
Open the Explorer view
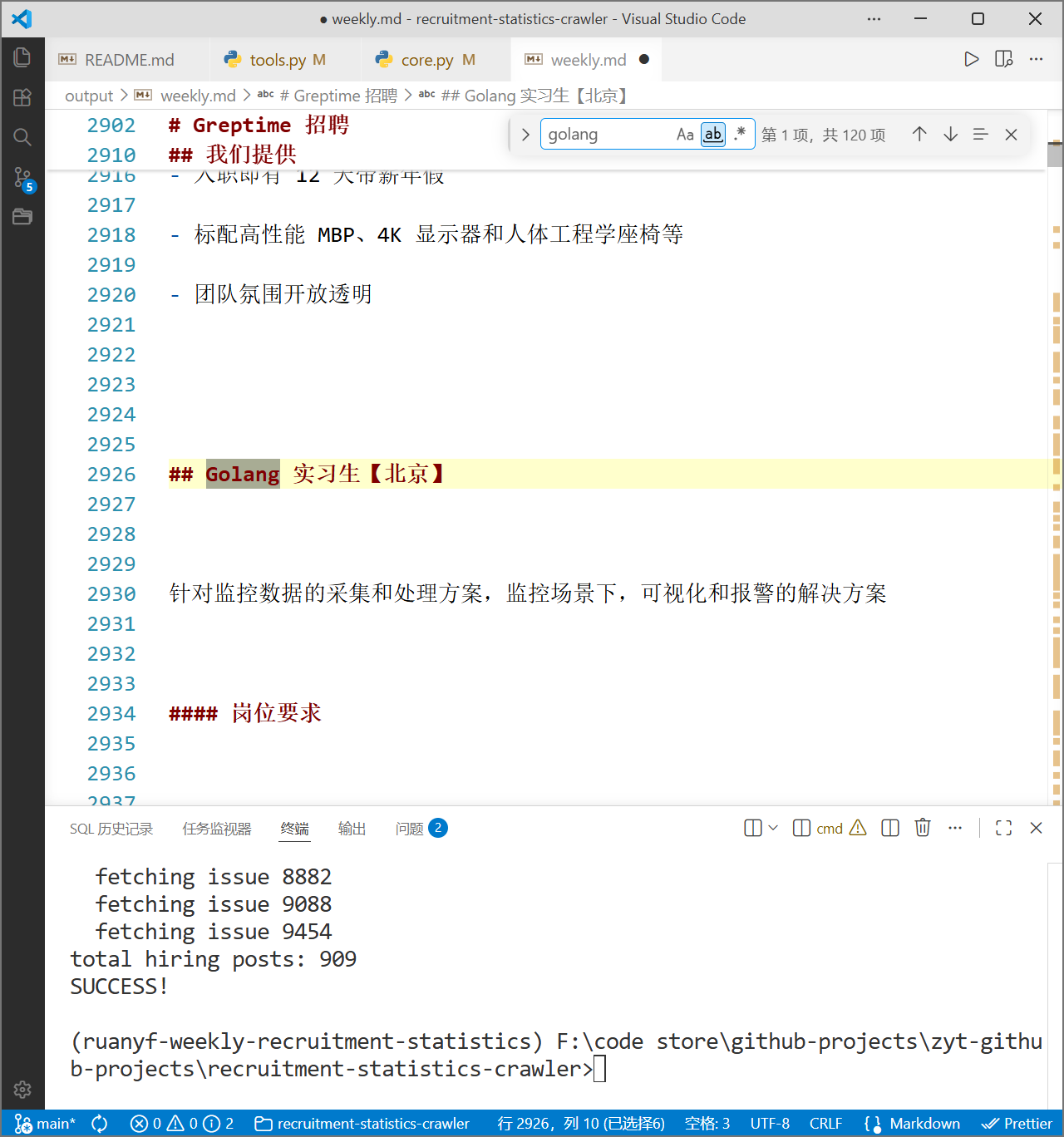click(22, 57)
